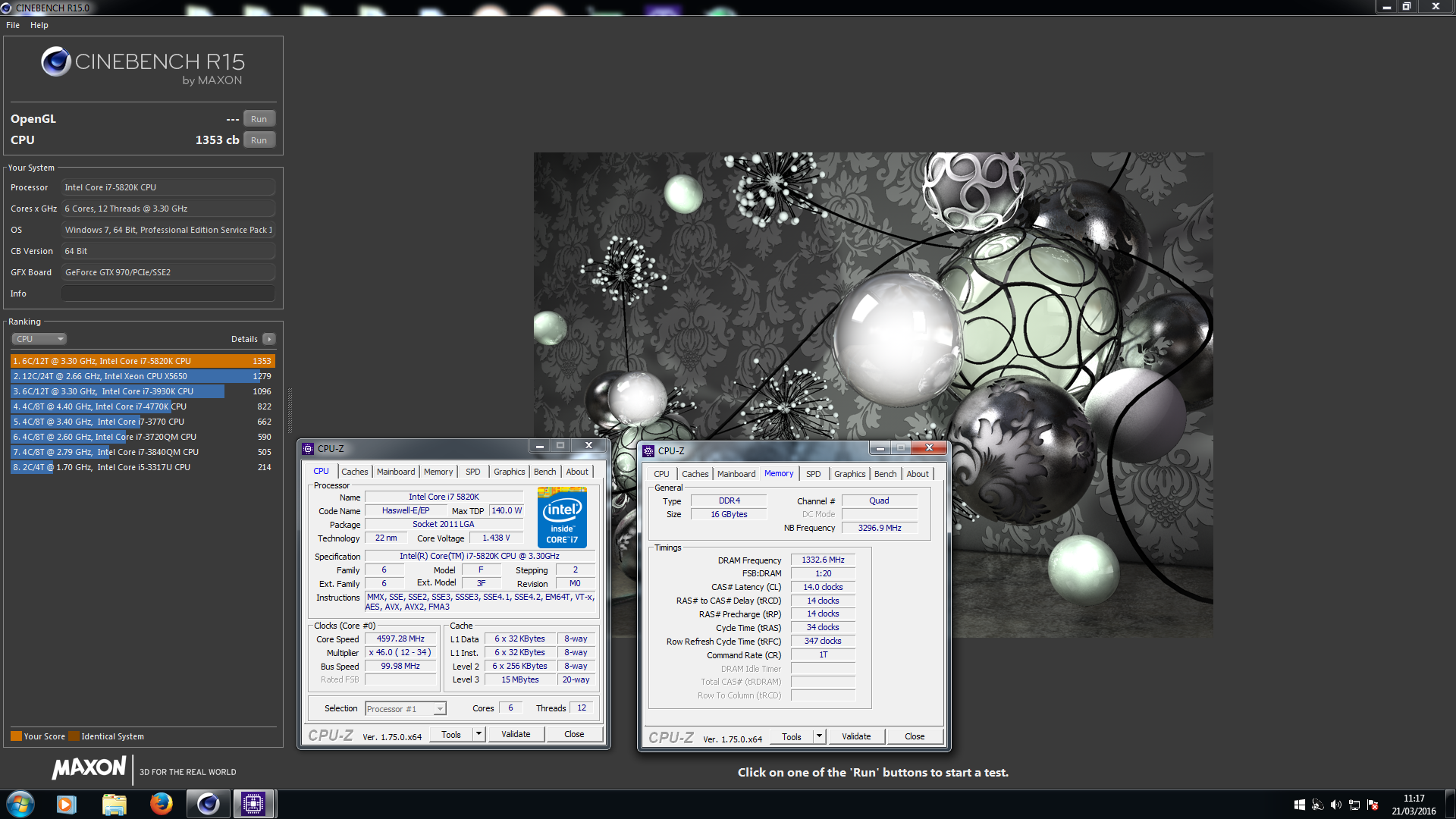Click the Intel Core i7 logo
The height and width of the screenshot is (819, 1456).
[x=562, y=517]
